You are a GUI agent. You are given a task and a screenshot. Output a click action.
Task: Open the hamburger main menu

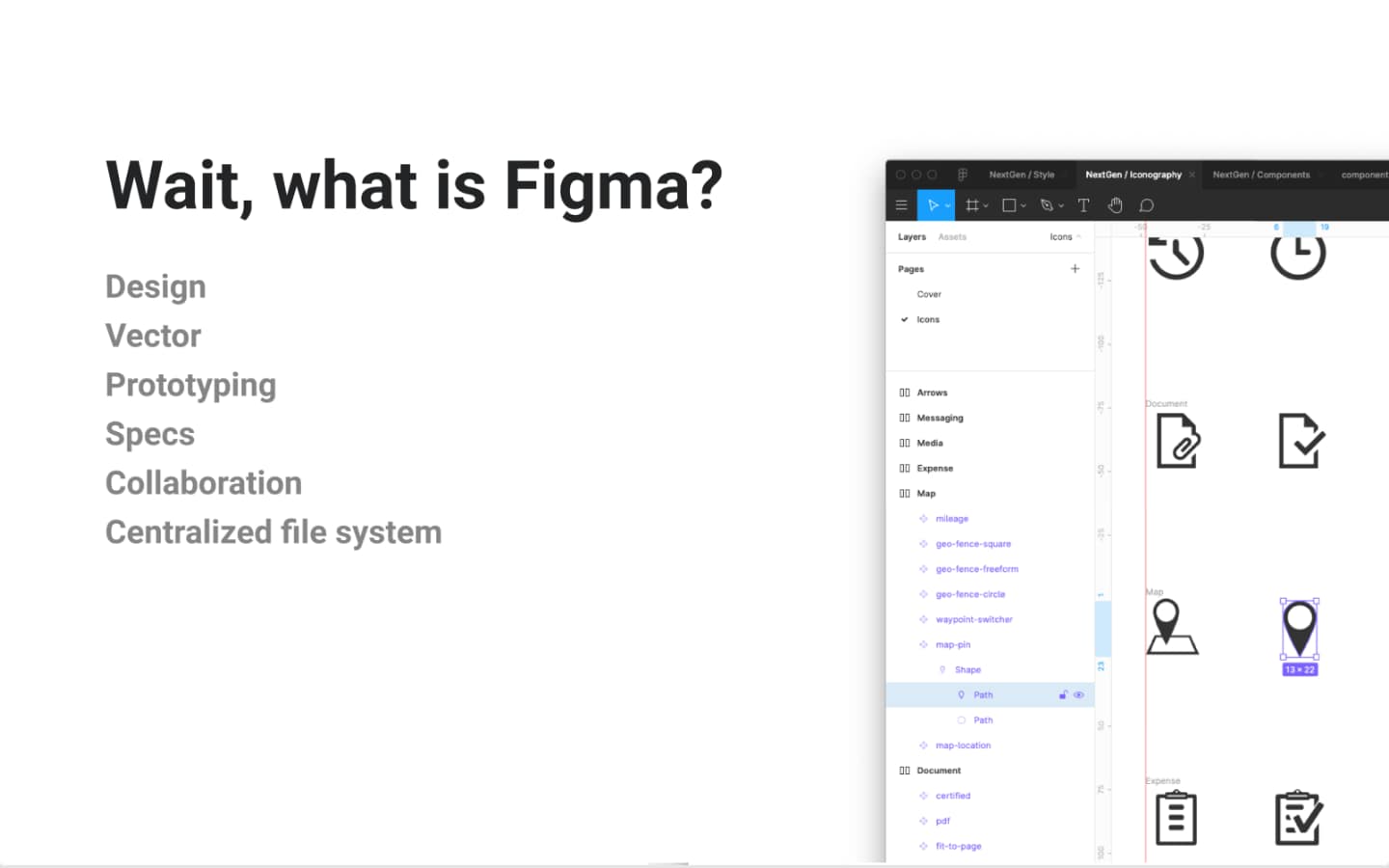point(901,205)
